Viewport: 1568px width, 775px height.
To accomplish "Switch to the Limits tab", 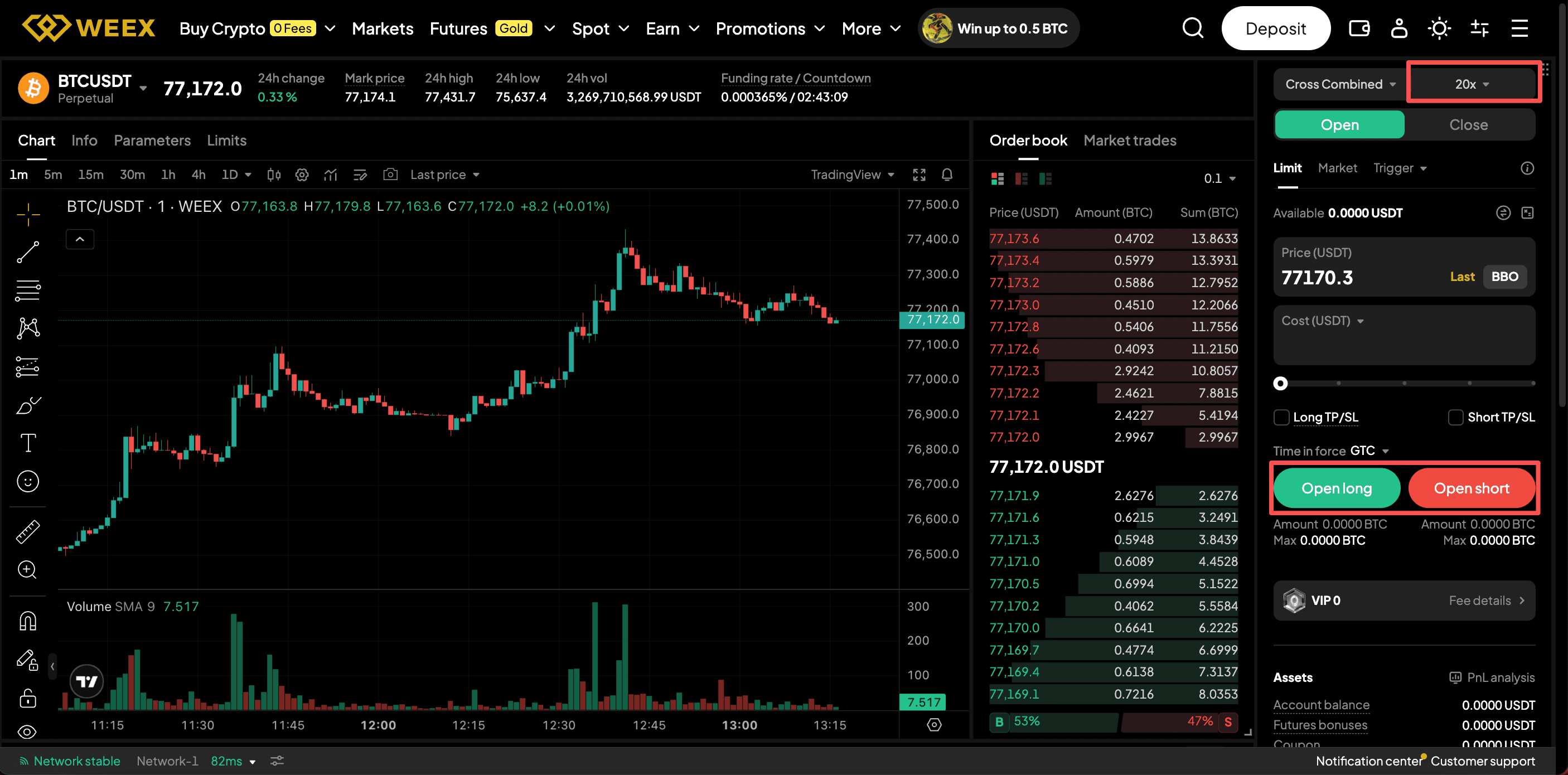I will coord(226,141).
